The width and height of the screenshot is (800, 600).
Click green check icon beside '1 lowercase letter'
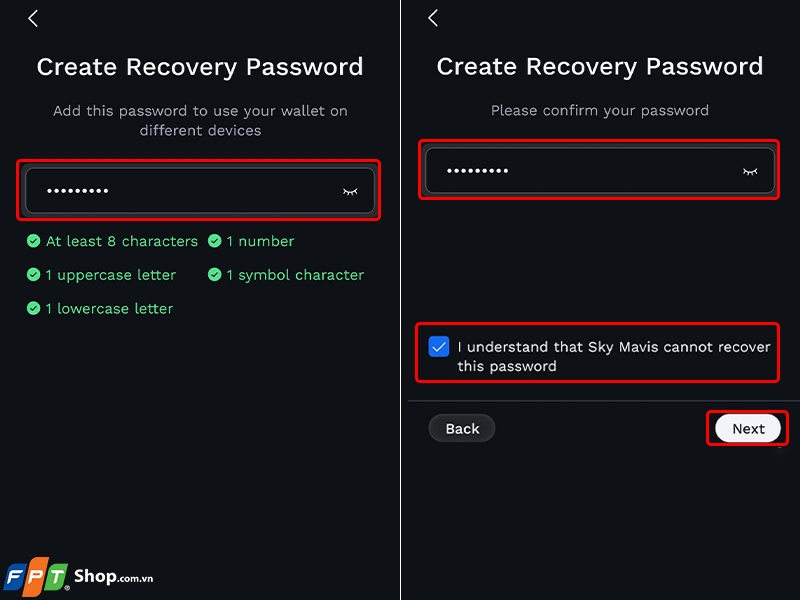pyautogui.click(x=34, y=309)
